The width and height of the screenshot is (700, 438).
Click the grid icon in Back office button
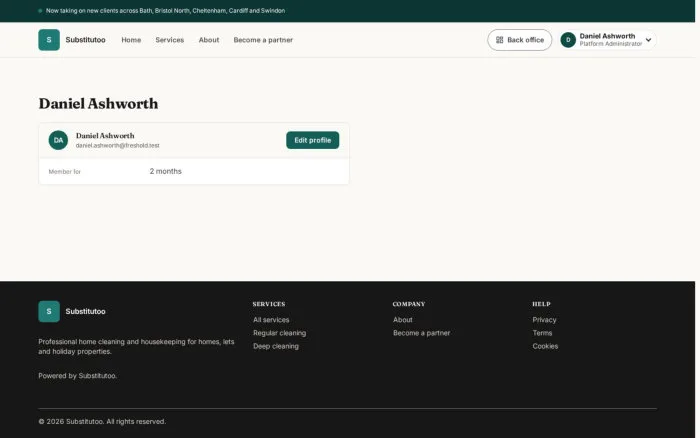[x=500, y=40]
